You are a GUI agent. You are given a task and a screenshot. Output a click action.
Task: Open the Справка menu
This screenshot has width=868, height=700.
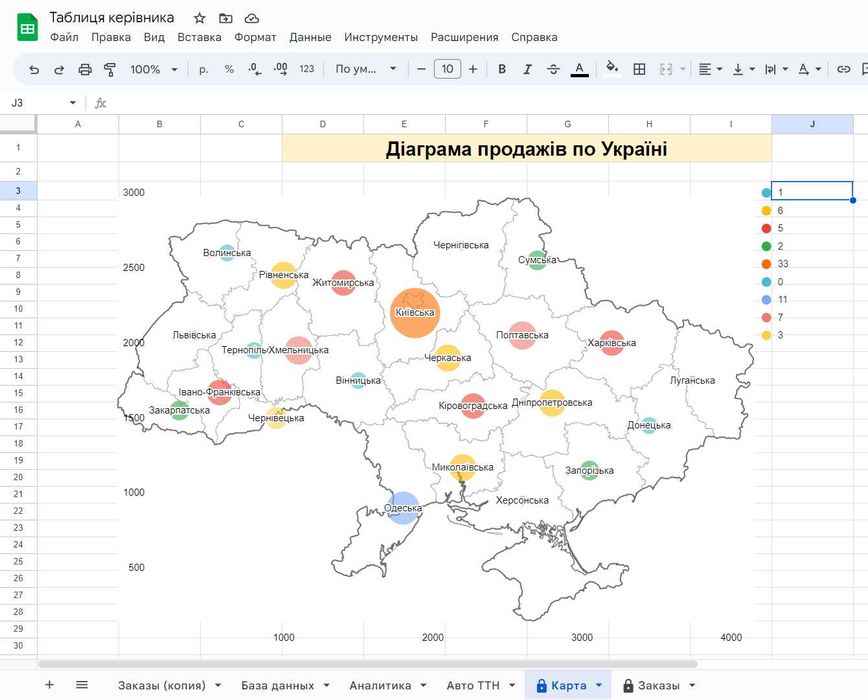(x=534, y=37)
